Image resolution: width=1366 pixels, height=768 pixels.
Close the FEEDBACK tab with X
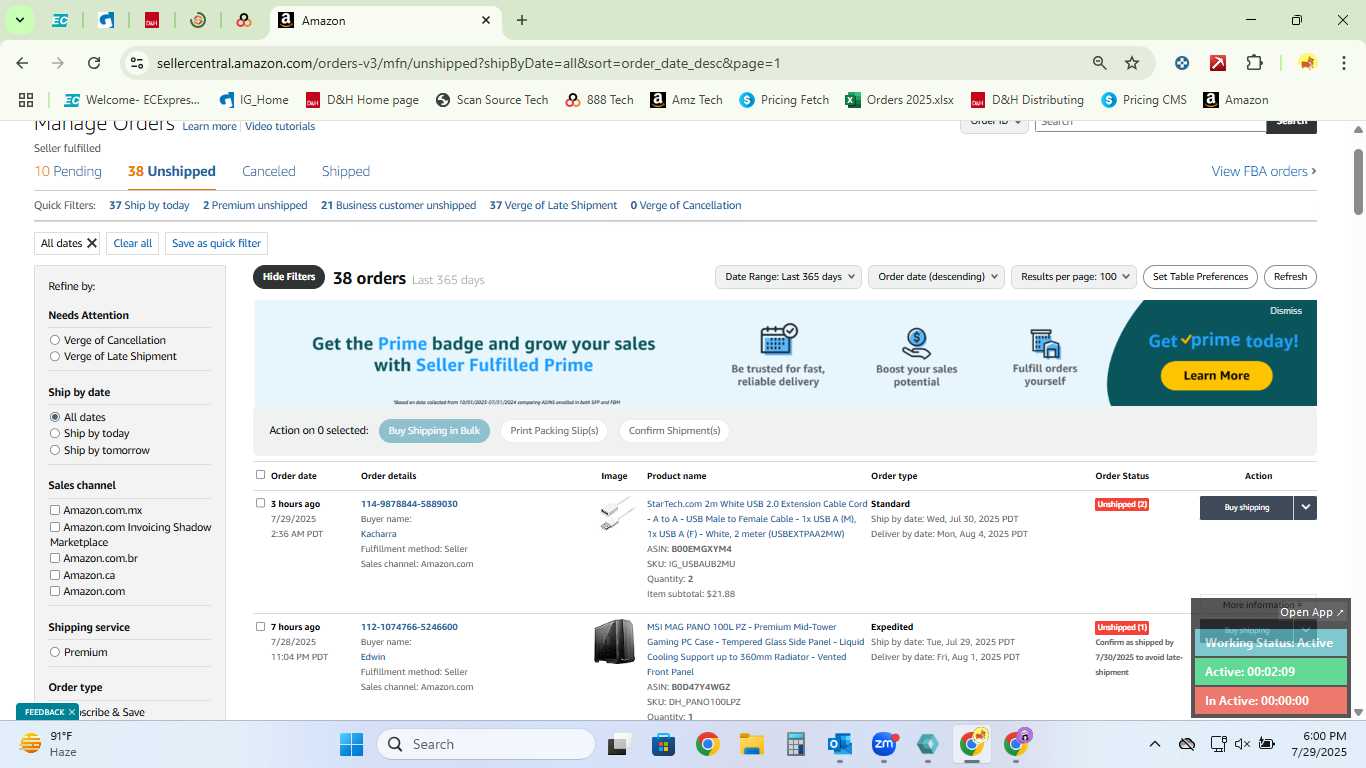(x=72, y=712)
